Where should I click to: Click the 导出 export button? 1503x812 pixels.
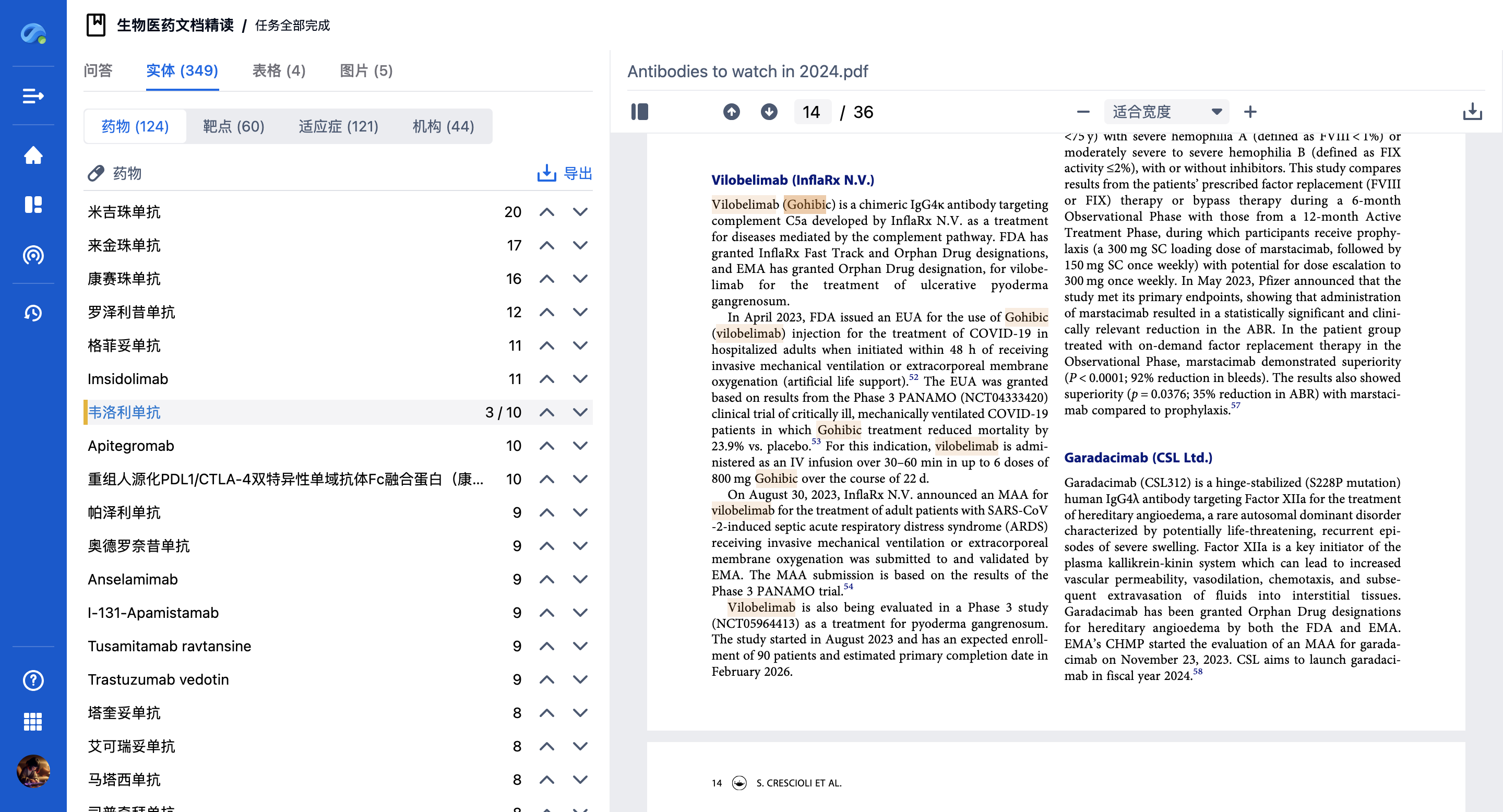[x=564, y=173]
